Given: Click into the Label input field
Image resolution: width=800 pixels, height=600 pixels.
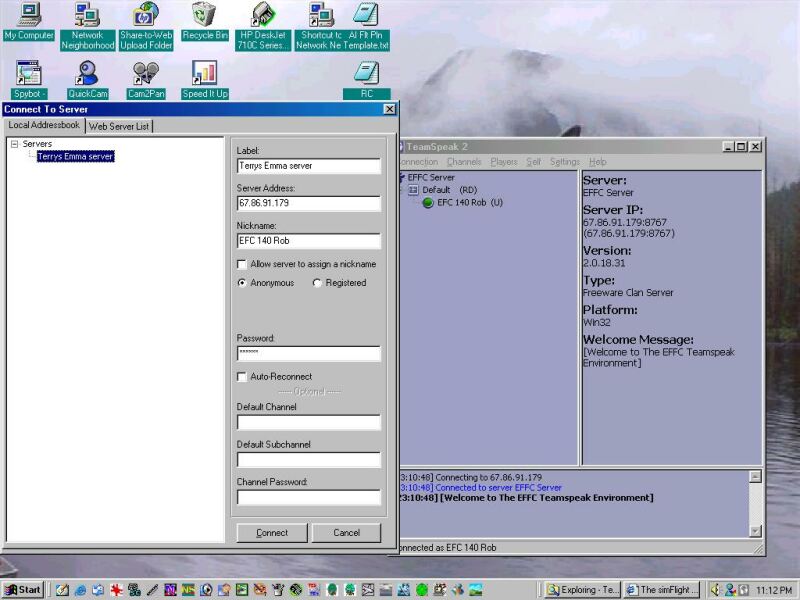Looking at the screenshot, I should tap(309, 166).
